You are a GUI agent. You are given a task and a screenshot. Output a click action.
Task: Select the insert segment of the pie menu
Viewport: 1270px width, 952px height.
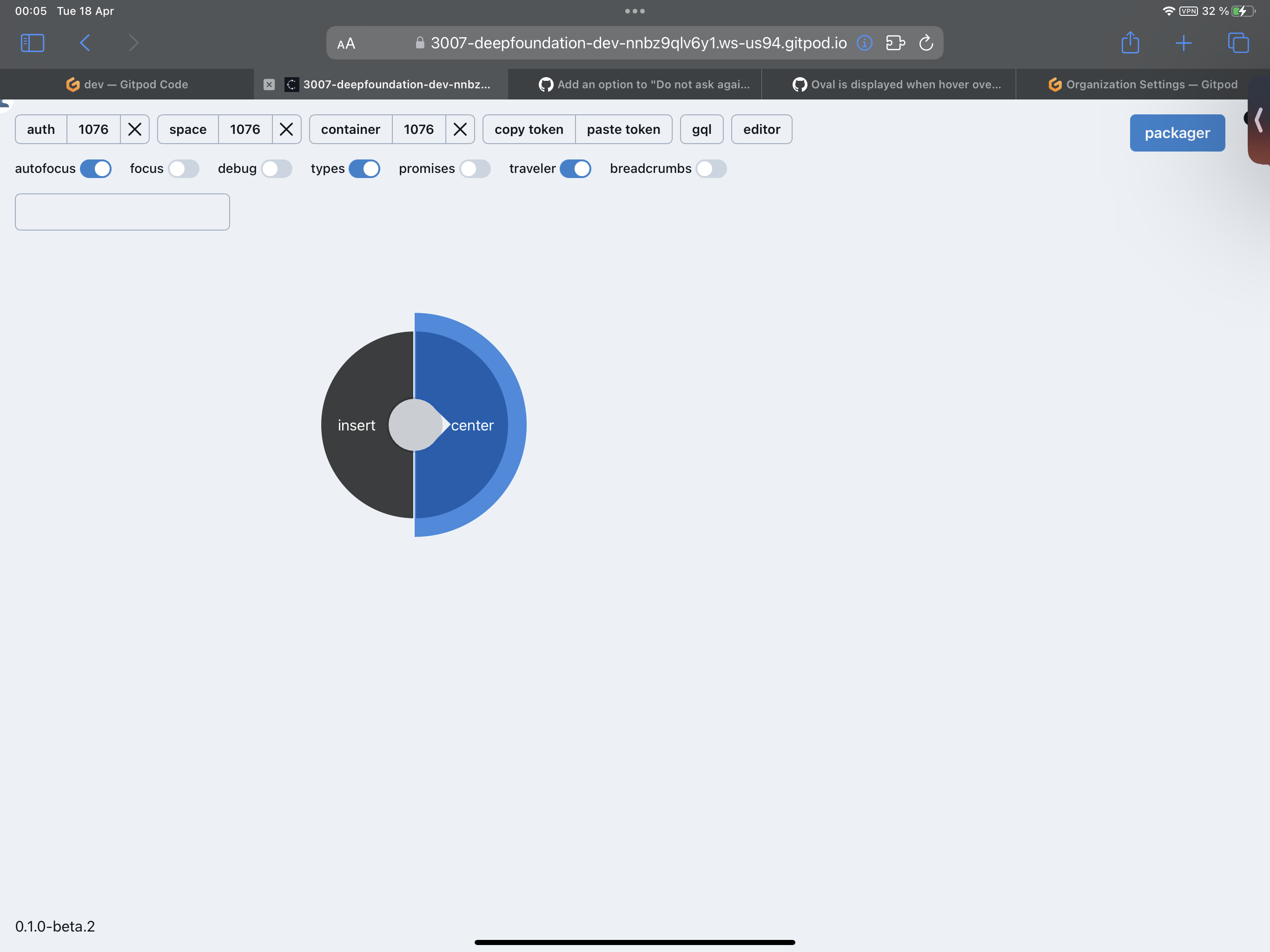[357, 425]
